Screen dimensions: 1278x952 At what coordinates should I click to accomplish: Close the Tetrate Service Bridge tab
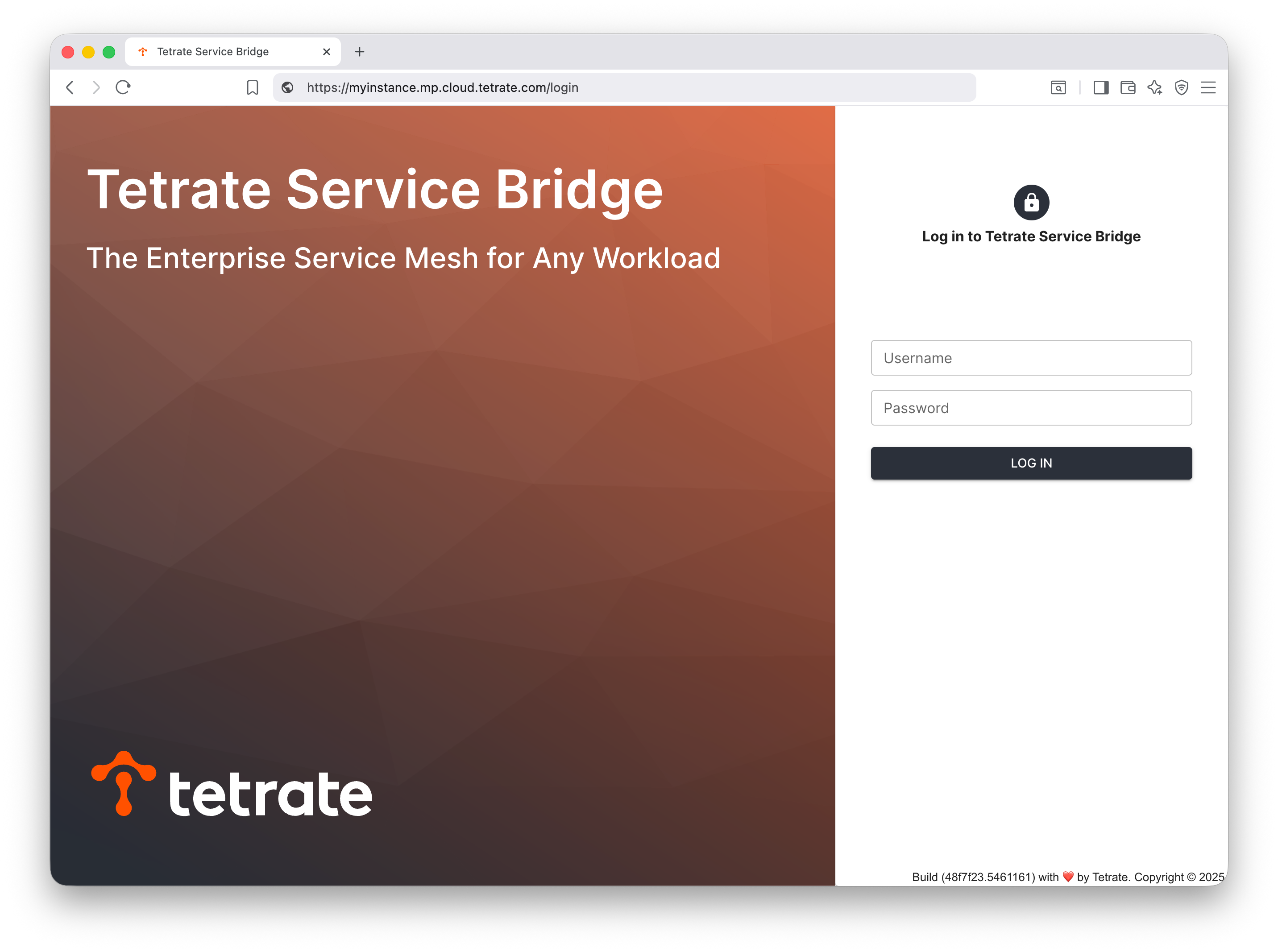327,52
